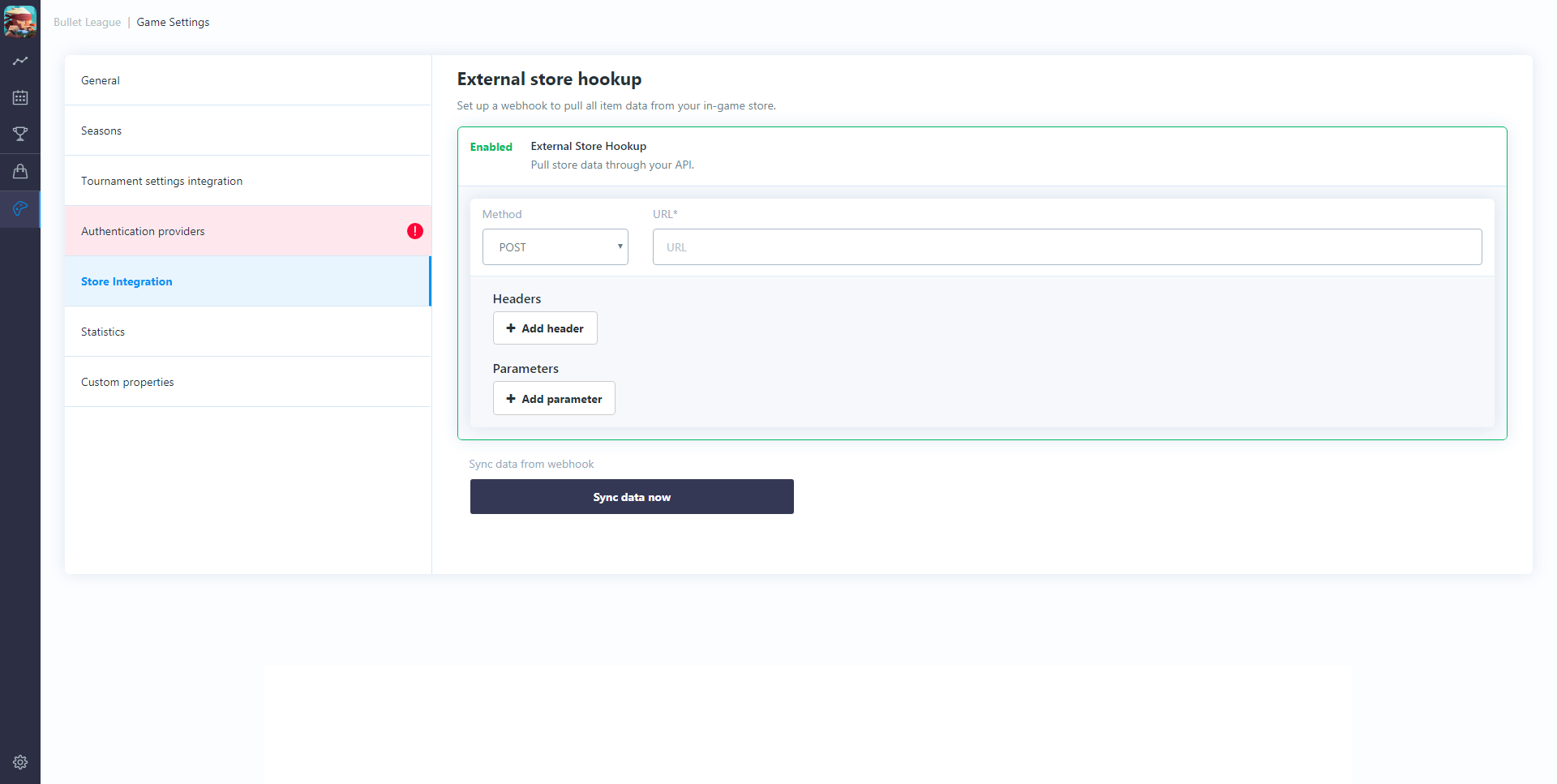Click the Bullet League breadcrumb link
The height and width of the screenshot is (784, 1557).
coord(87,22)
